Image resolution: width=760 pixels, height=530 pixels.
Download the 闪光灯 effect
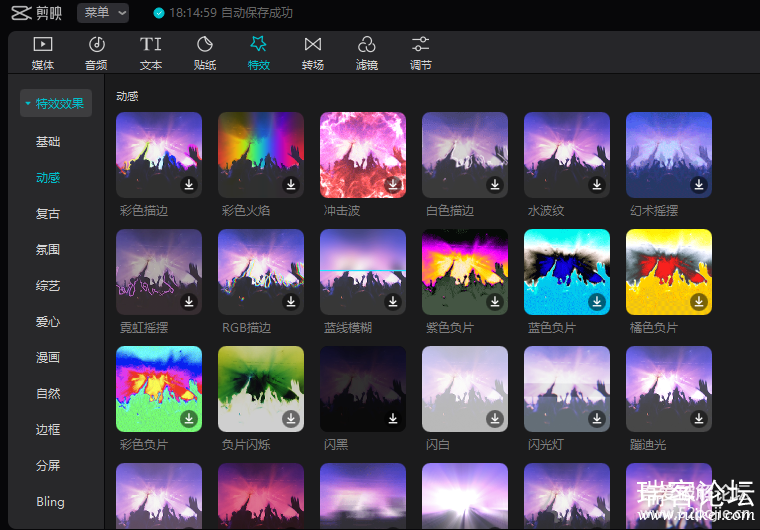point(597,418)
